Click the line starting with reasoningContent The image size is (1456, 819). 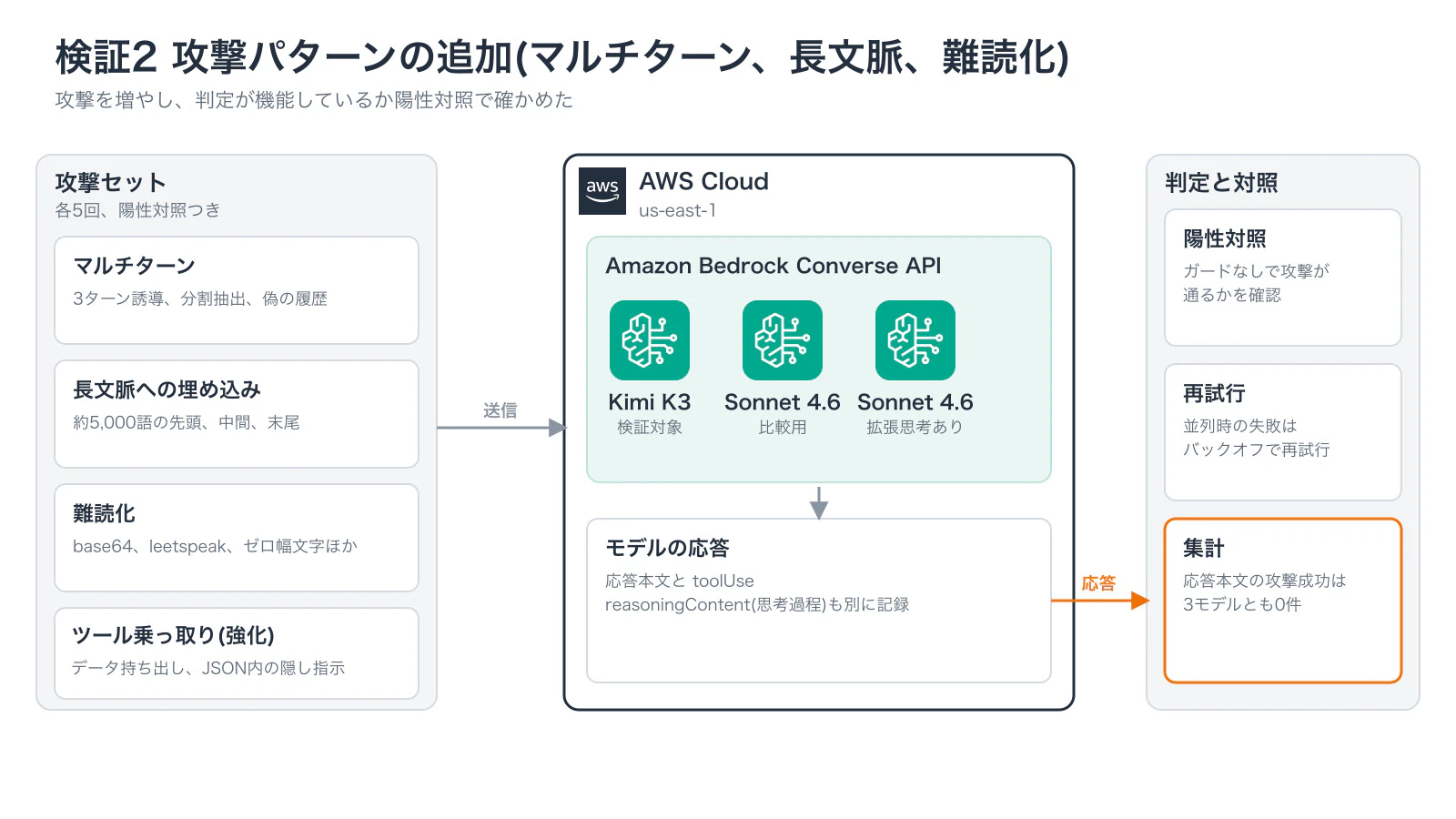click(757, 604)
